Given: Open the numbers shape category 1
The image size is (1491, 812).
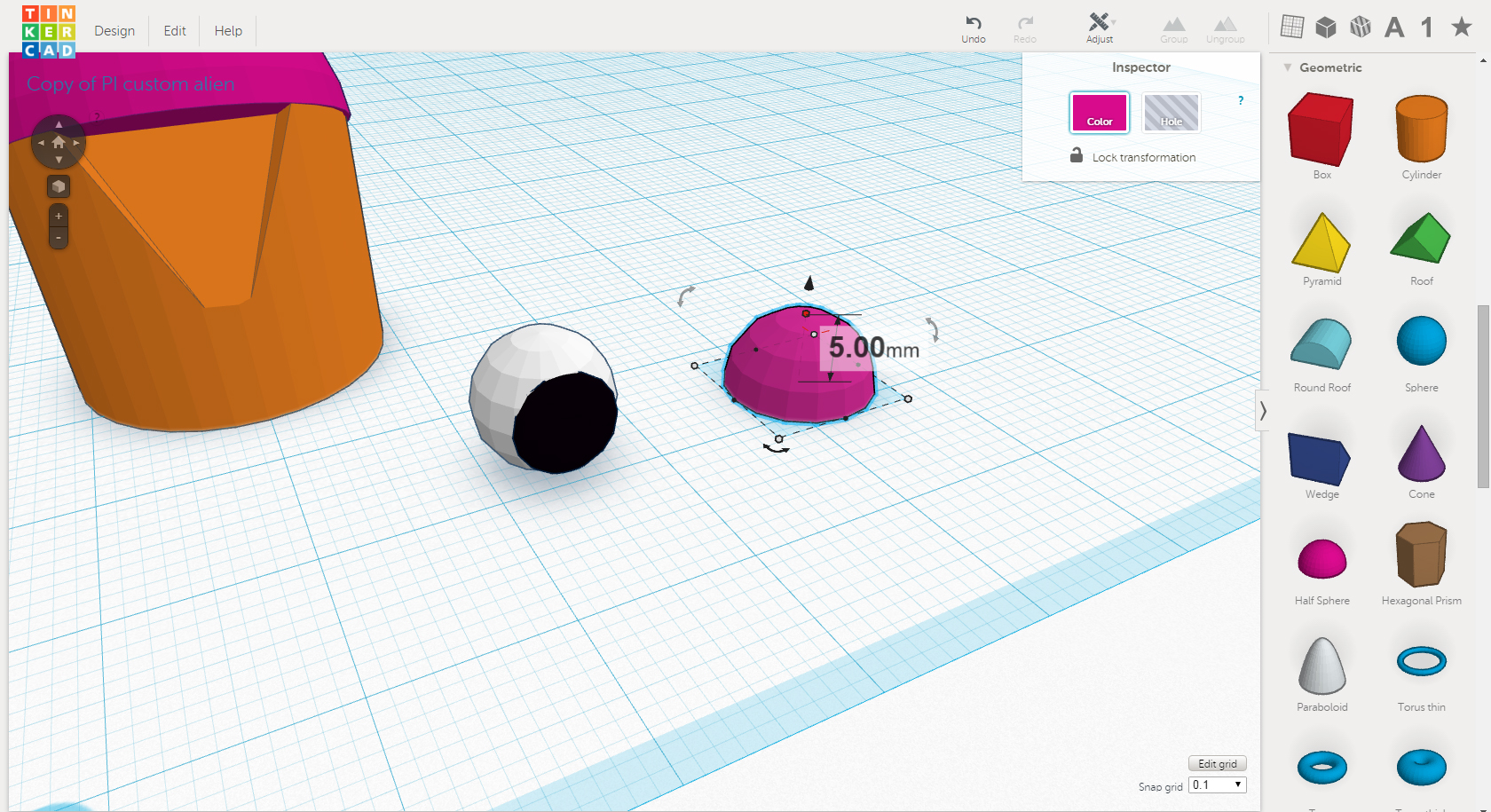Looking at the screenshot, I should click(x=1427, y=28).
